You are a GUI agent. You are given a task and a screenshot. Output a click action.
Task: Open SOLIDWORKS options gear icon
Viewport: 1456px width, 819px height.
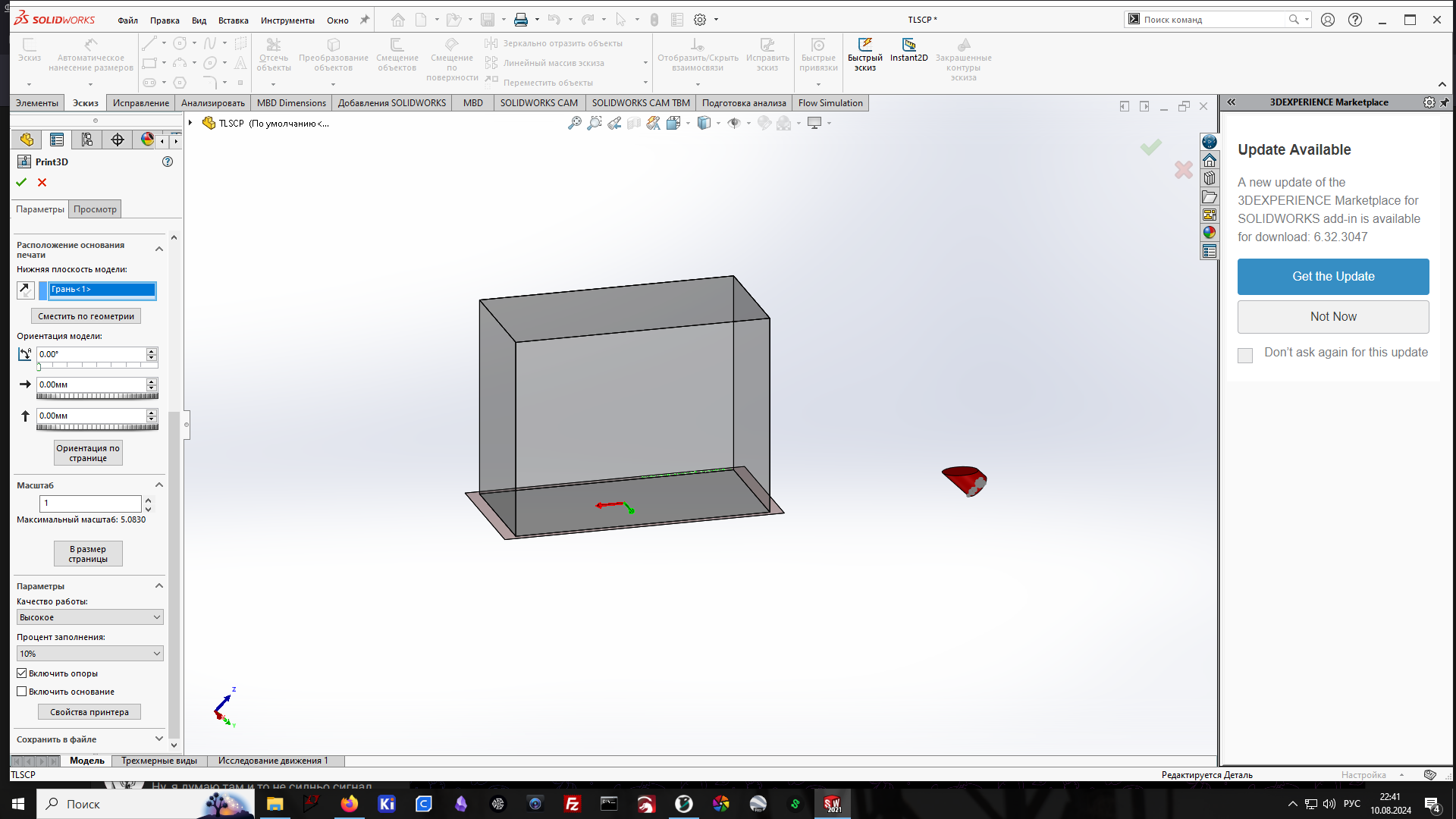pos(700,20)
